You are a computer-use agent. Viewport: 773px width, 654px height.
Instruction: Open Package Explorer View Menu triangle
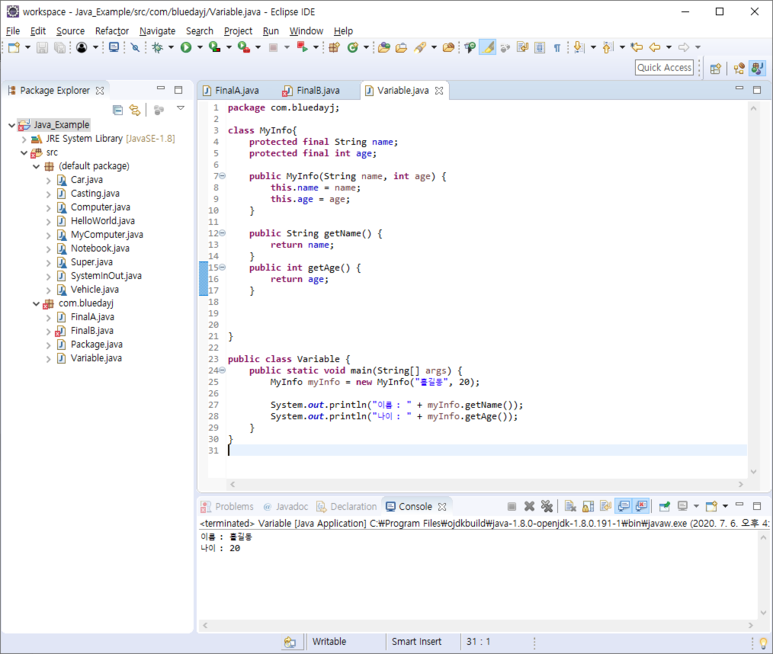[180, 108]
